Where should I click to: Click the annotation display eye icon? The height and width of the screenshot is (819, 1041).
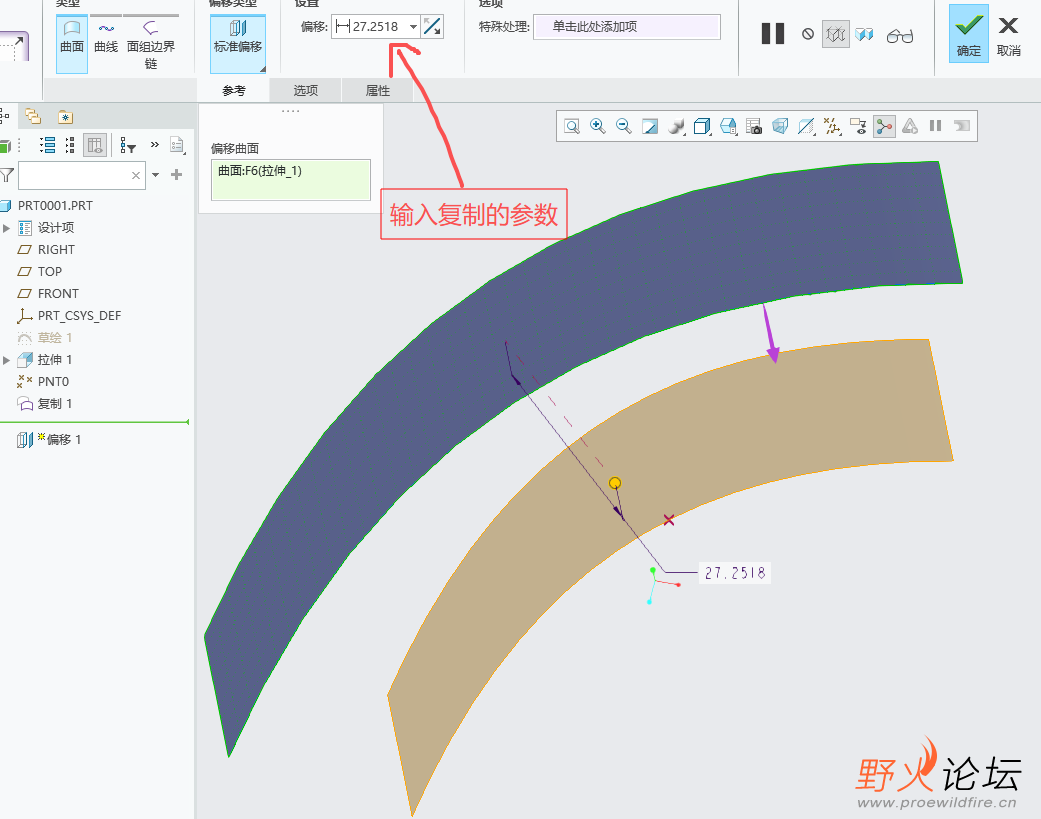pos(858,126)
